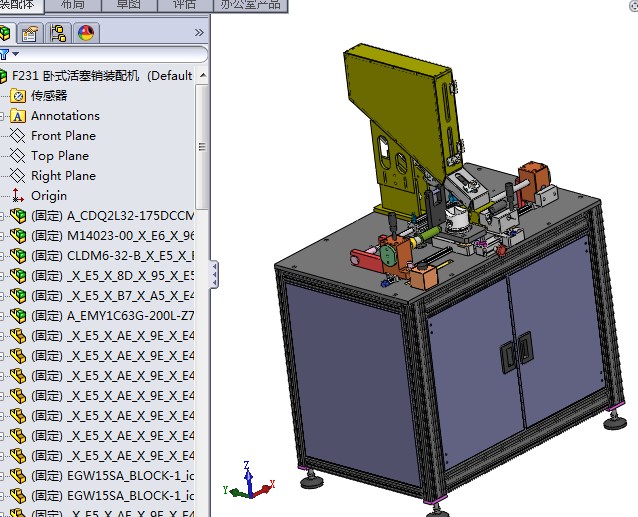
Task: Expand the CLDM6-32-B component node
Action: point(2,256)
